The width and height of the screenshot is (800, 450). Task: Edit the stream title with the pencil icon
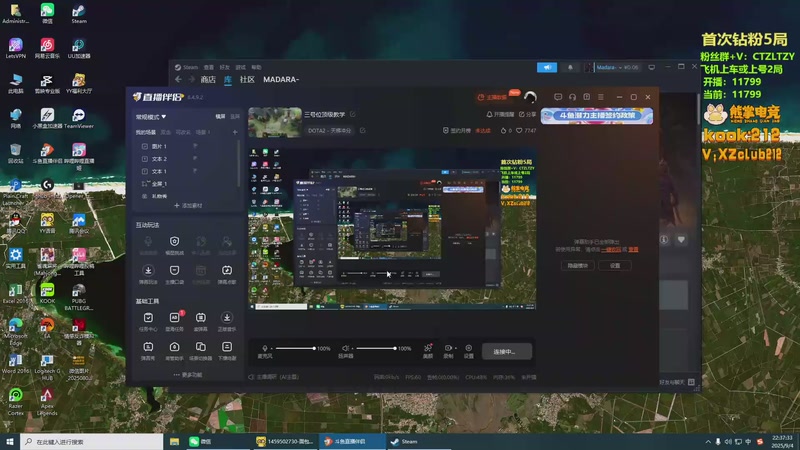point(353,114)
